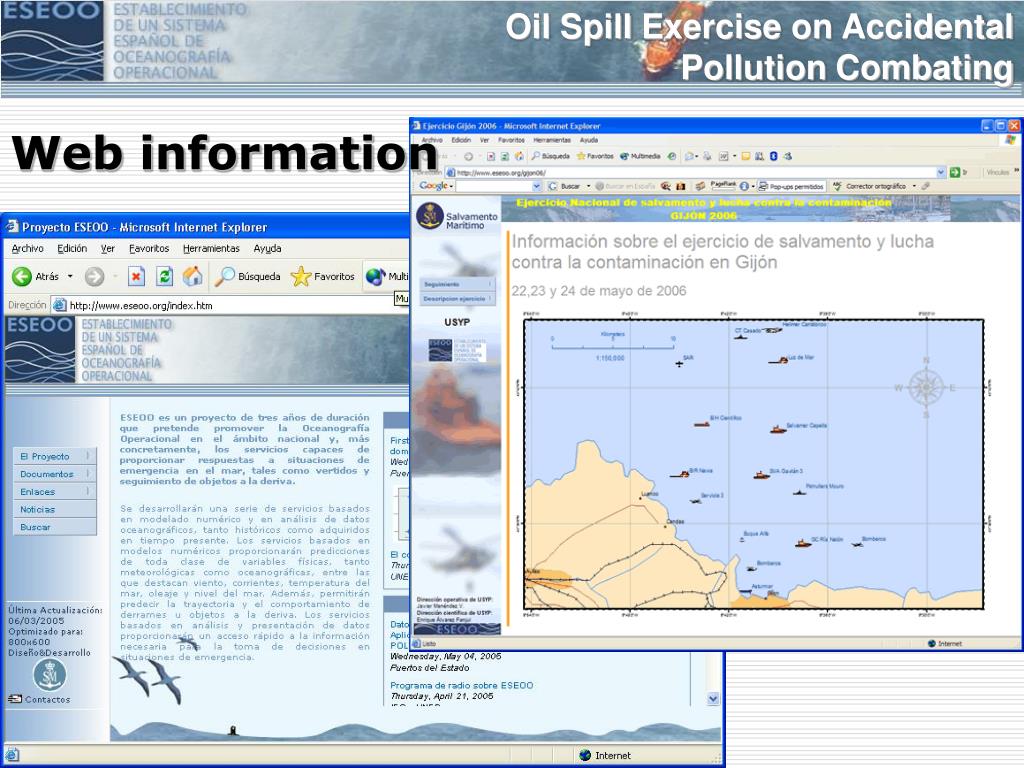
Task: Open Ayuda menu in Proyecto ESEOO window
Action: click(x=267, y=249)
